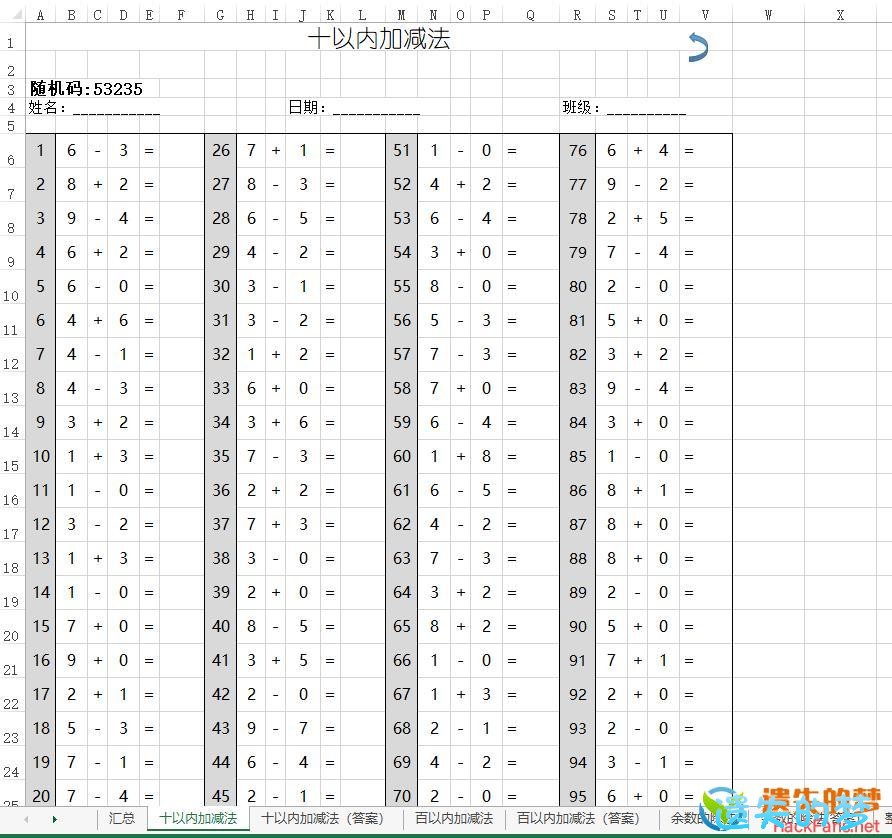Click the answer cell for problem 38
The image size is (892, 838).
point(362,558)
